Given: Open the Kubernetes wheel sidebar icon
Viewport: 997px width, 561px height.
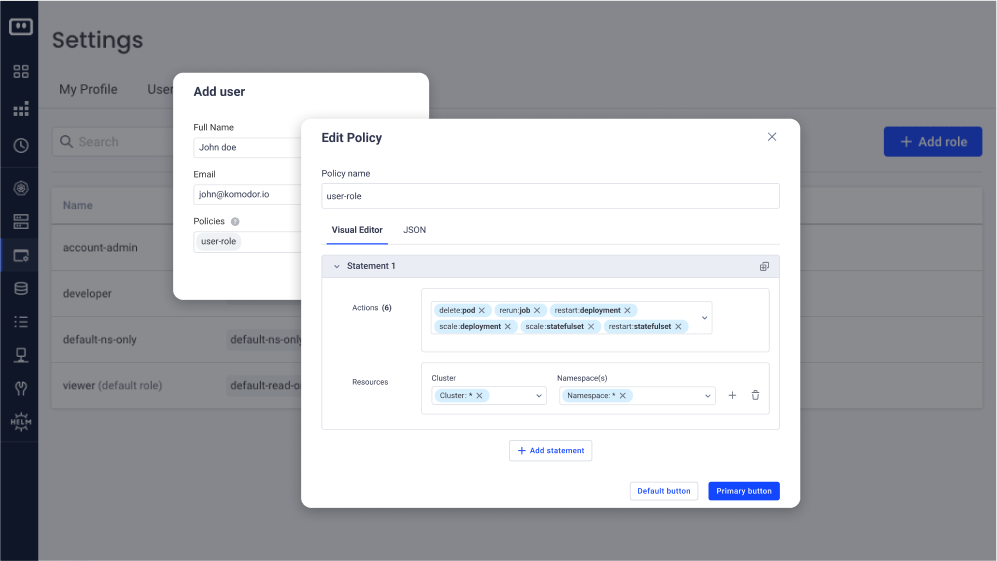Looking at the screenshot, I should (21, 188).
